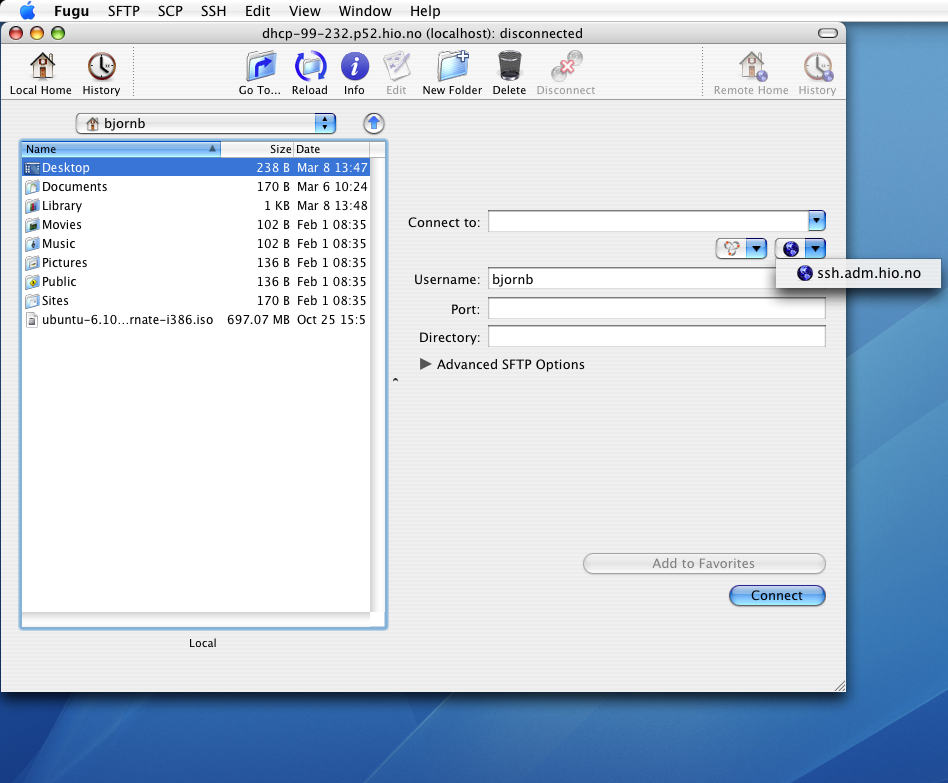Click the Edit toolbar icon
This screenshot has height=783, width=948.
click(x=397, y=65)
